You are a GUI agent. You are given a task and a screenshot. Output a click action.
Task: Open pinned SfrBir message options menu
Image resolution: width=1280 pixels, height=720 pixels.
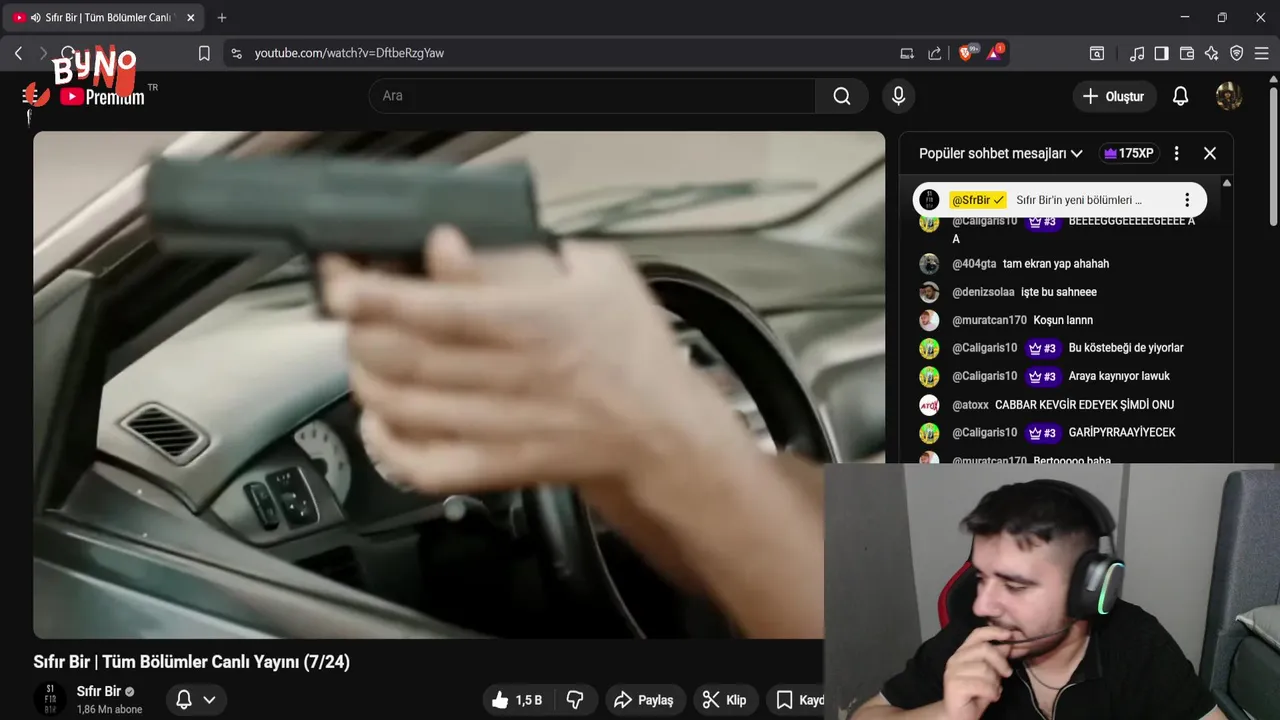[1187, 200]
